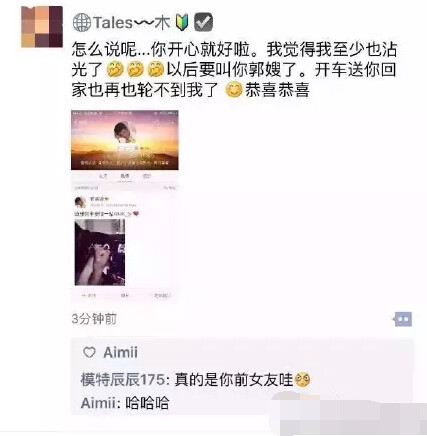Image resolution: width=427 pixels, height=436 pixels.
Task: Click the sunset cover in the shared screenshot
Action: [125, 140]
